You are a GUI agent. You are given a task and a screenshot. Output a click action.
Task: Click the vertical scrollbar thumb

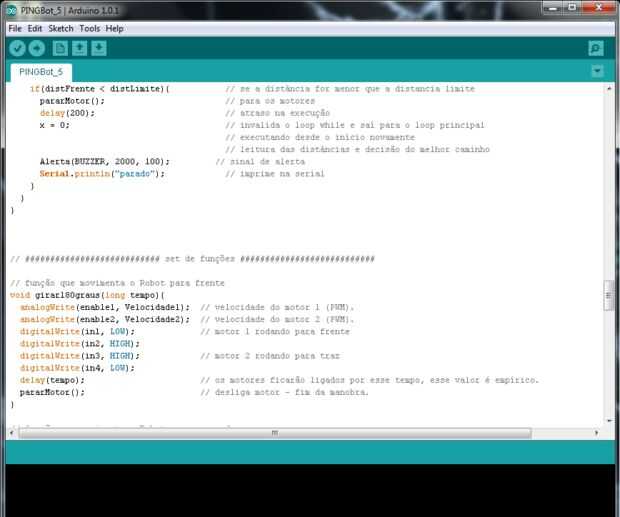click(x=609, y=296)
